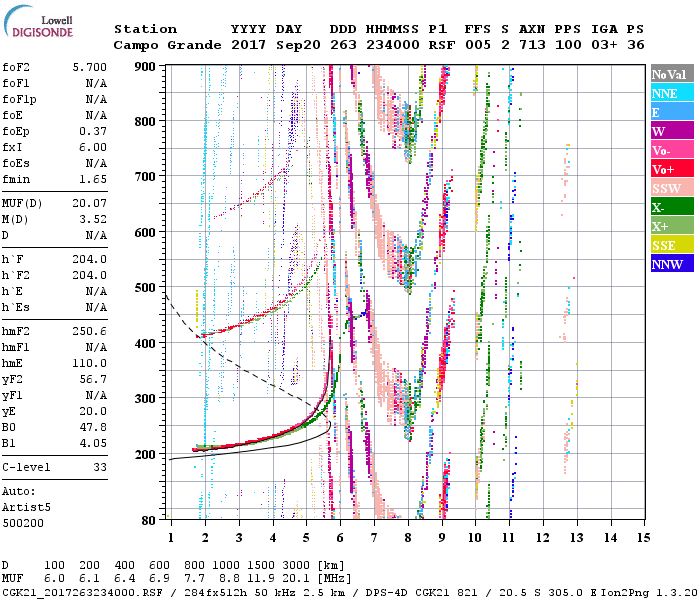700x600 pixels.
Task: Click the 6 tick on frequency axis
Action: coord(340,538)
